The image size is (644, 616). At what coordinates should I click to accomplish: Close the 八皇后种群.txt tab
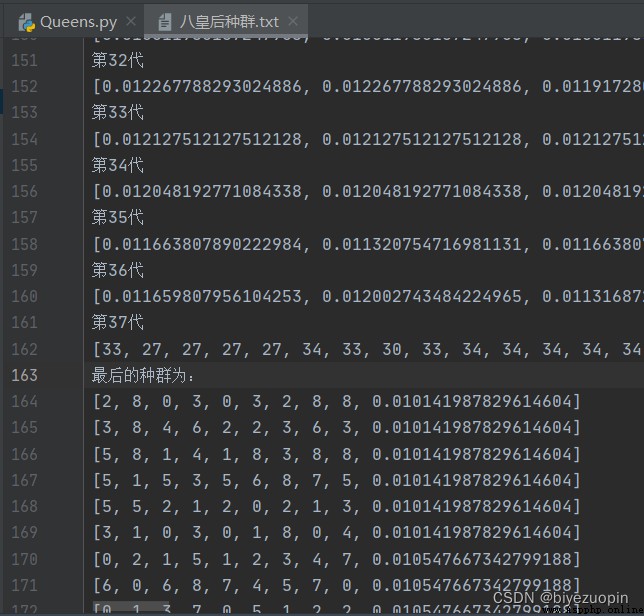[293, 21]
